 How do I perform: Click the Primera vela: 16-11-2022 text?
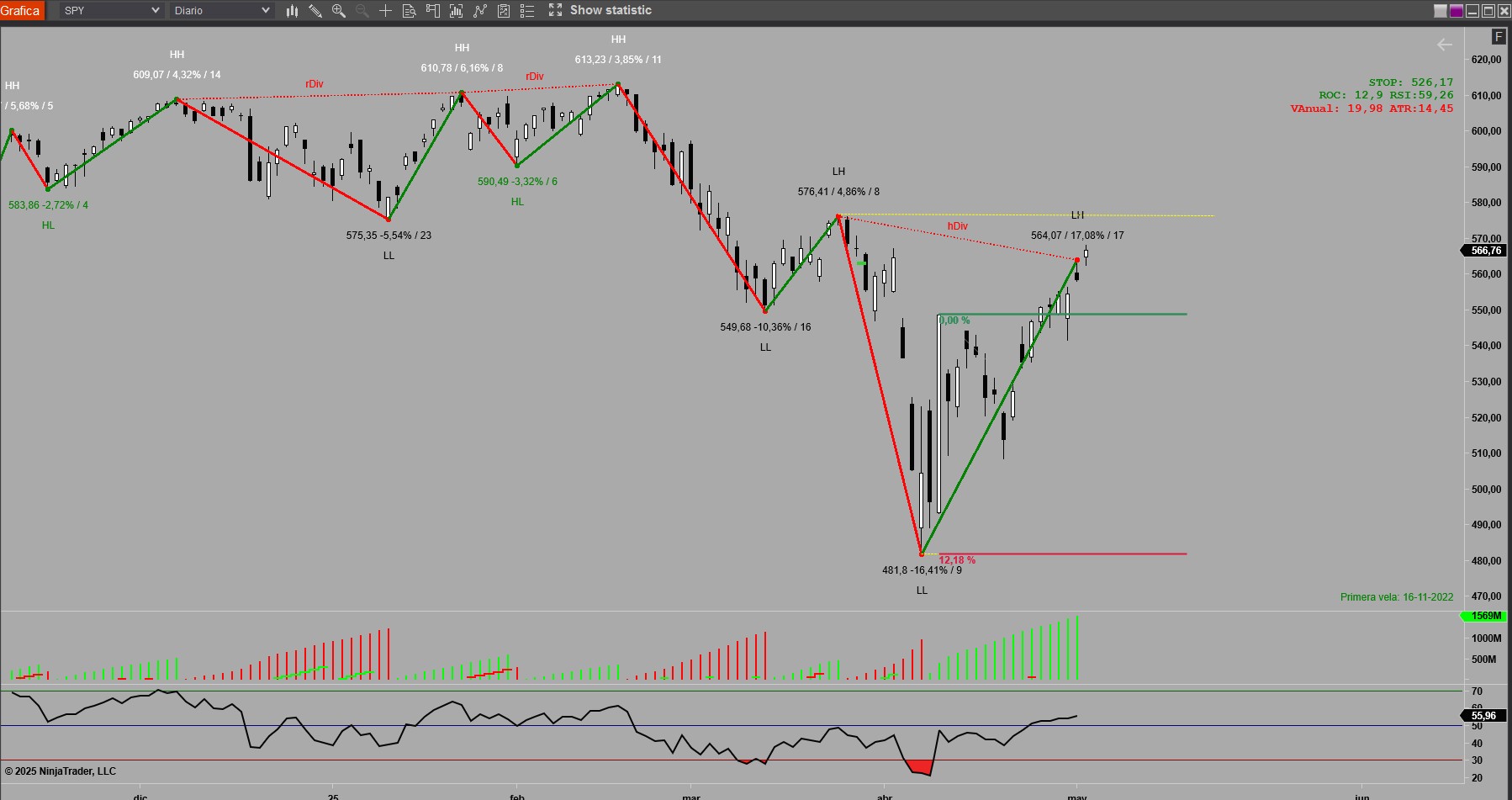[x=1396, y=597]
